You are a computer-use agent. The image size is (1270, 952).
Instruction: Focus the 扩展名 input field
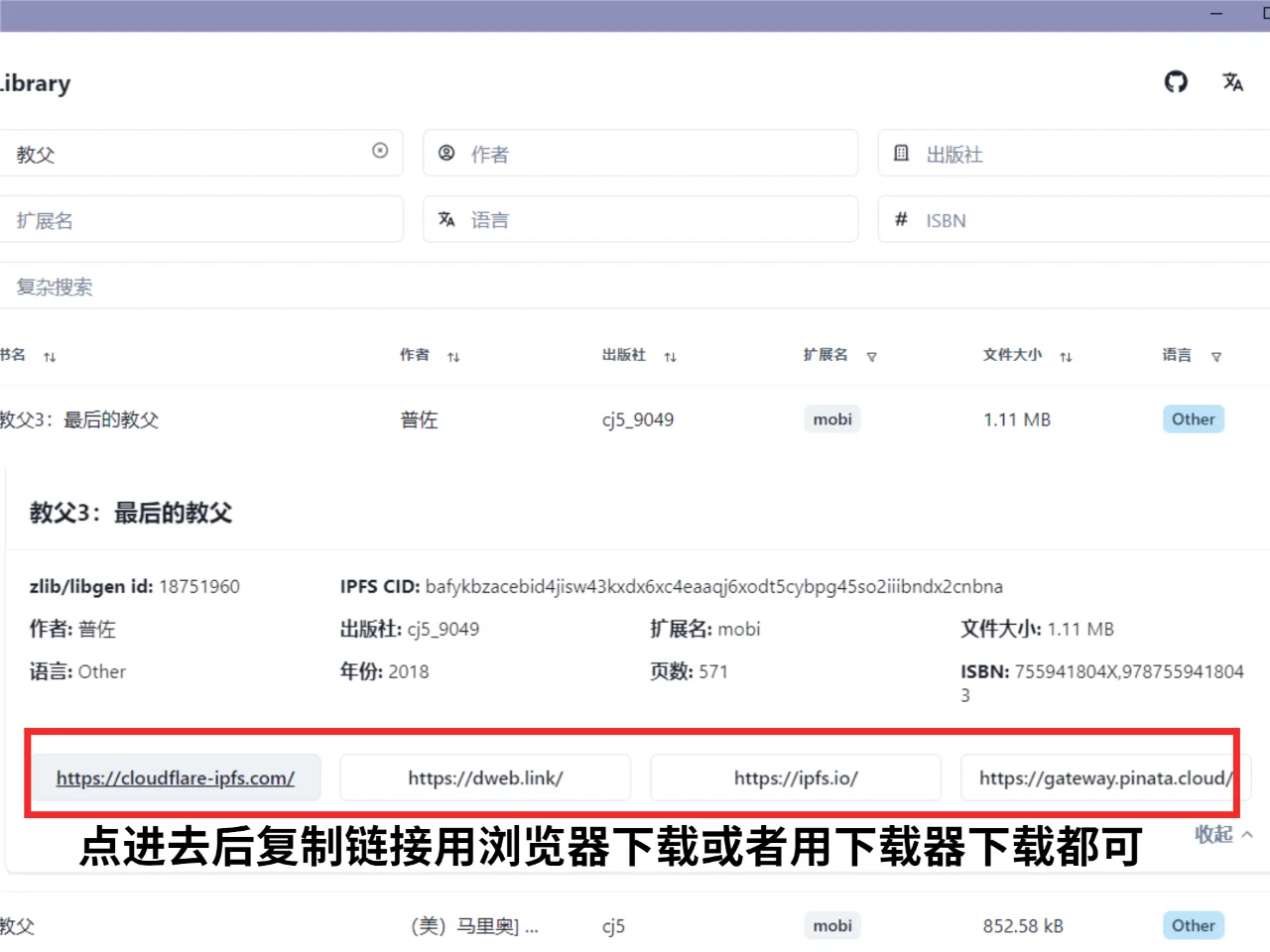201,220
